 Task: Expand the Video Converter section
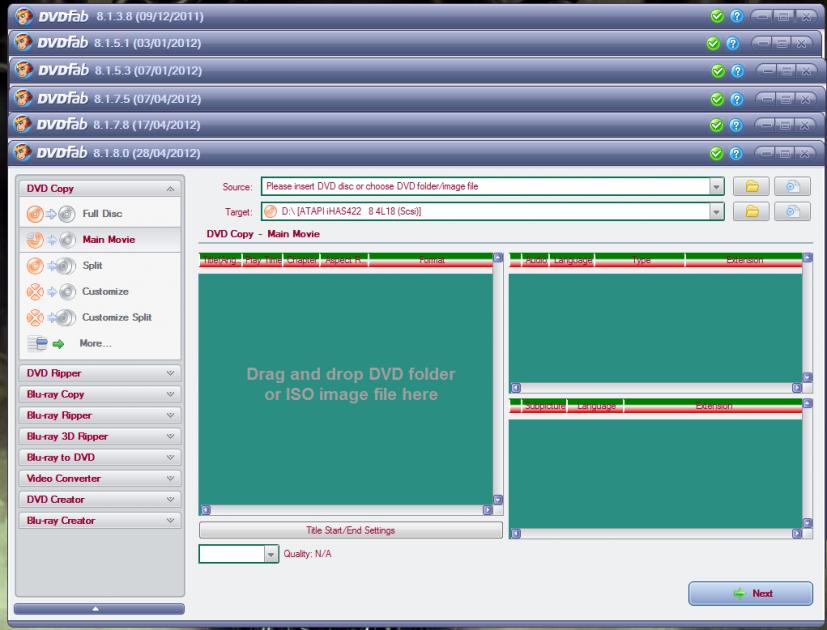pyautogui.click(x=100, y=479)
